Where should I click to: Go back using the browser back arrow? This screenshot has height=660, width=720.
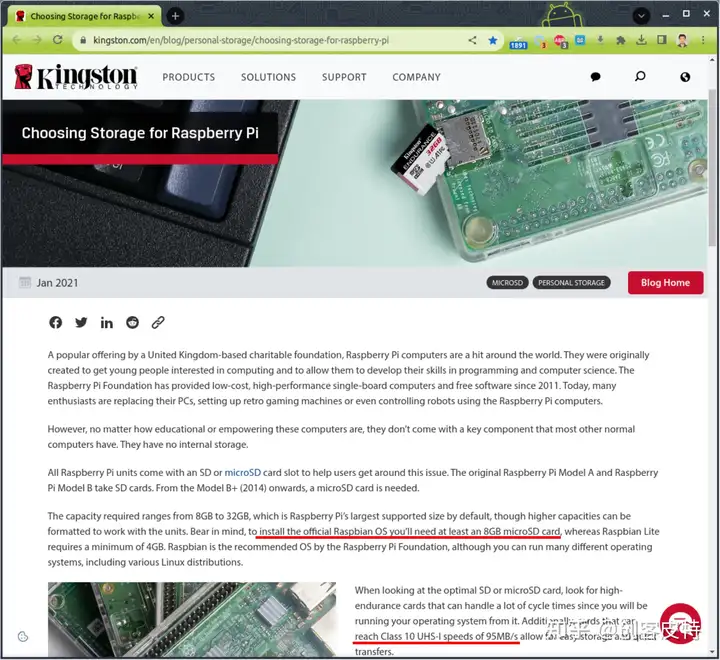pos(17,40)
